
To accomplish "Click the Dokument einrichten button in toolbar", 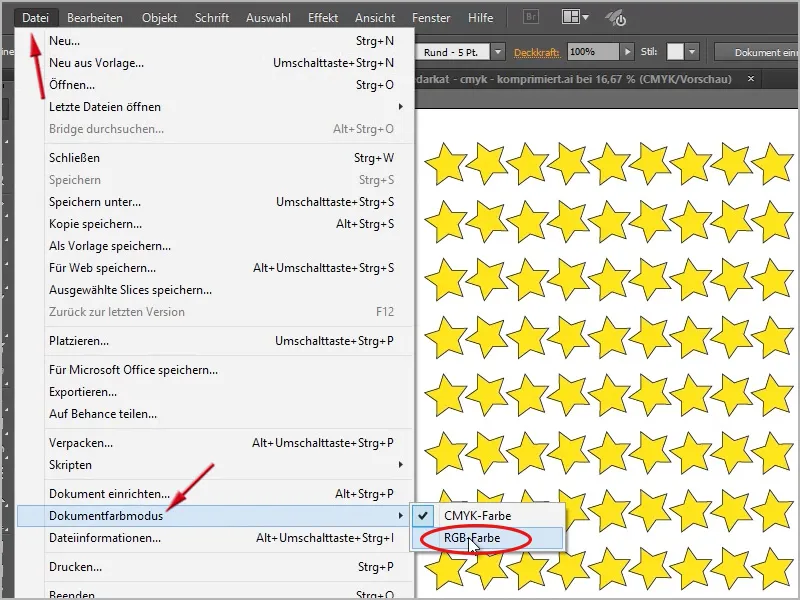I will point(757,52).
